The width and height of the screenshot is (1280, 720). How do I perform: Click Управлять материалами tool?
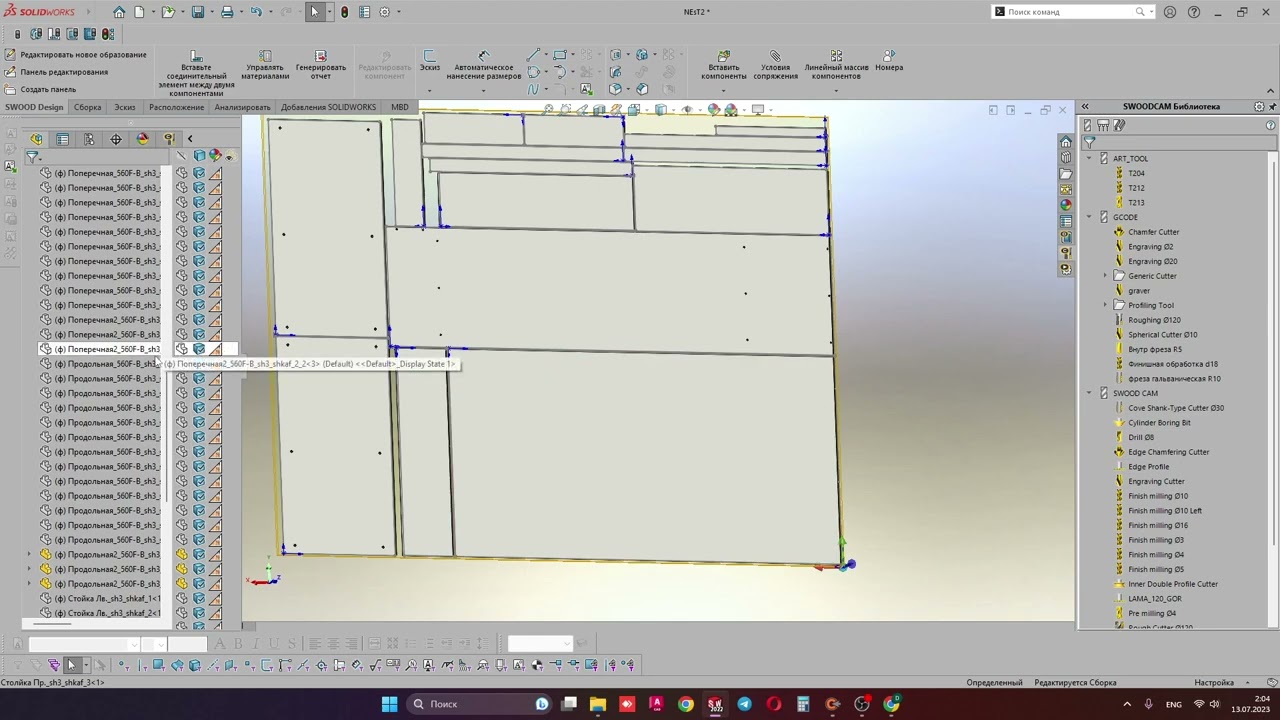pyautogui.click(x=265, y=66)
